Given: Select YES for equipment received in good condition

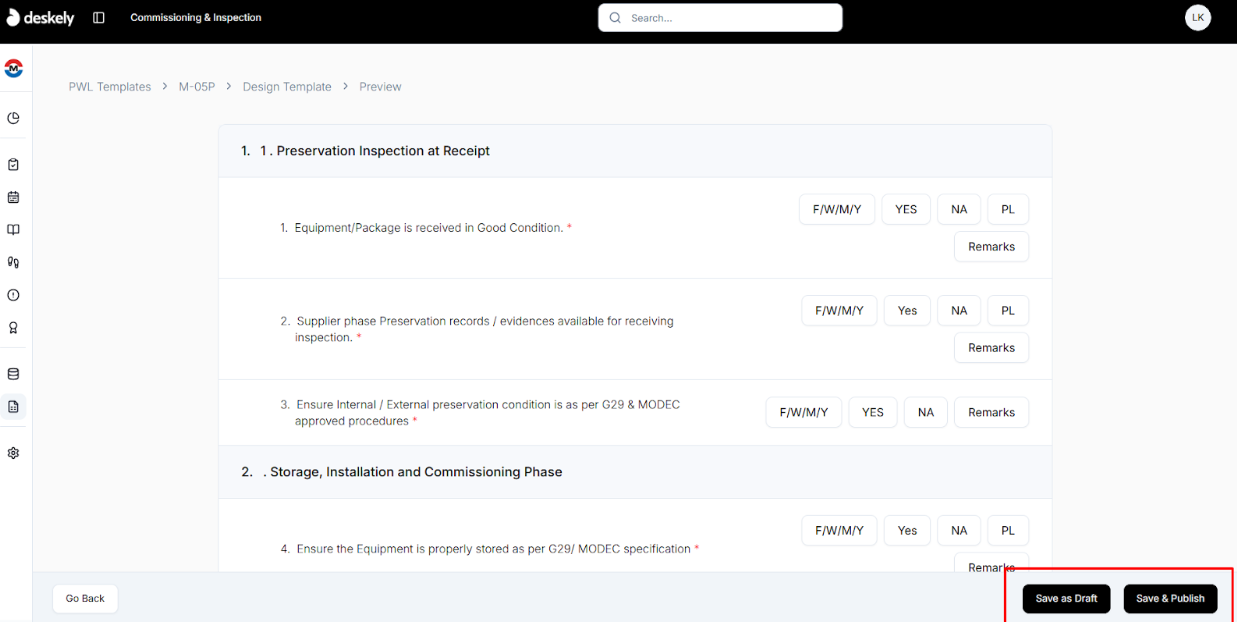Looking at the screenshot, I should tap(905, 209).
